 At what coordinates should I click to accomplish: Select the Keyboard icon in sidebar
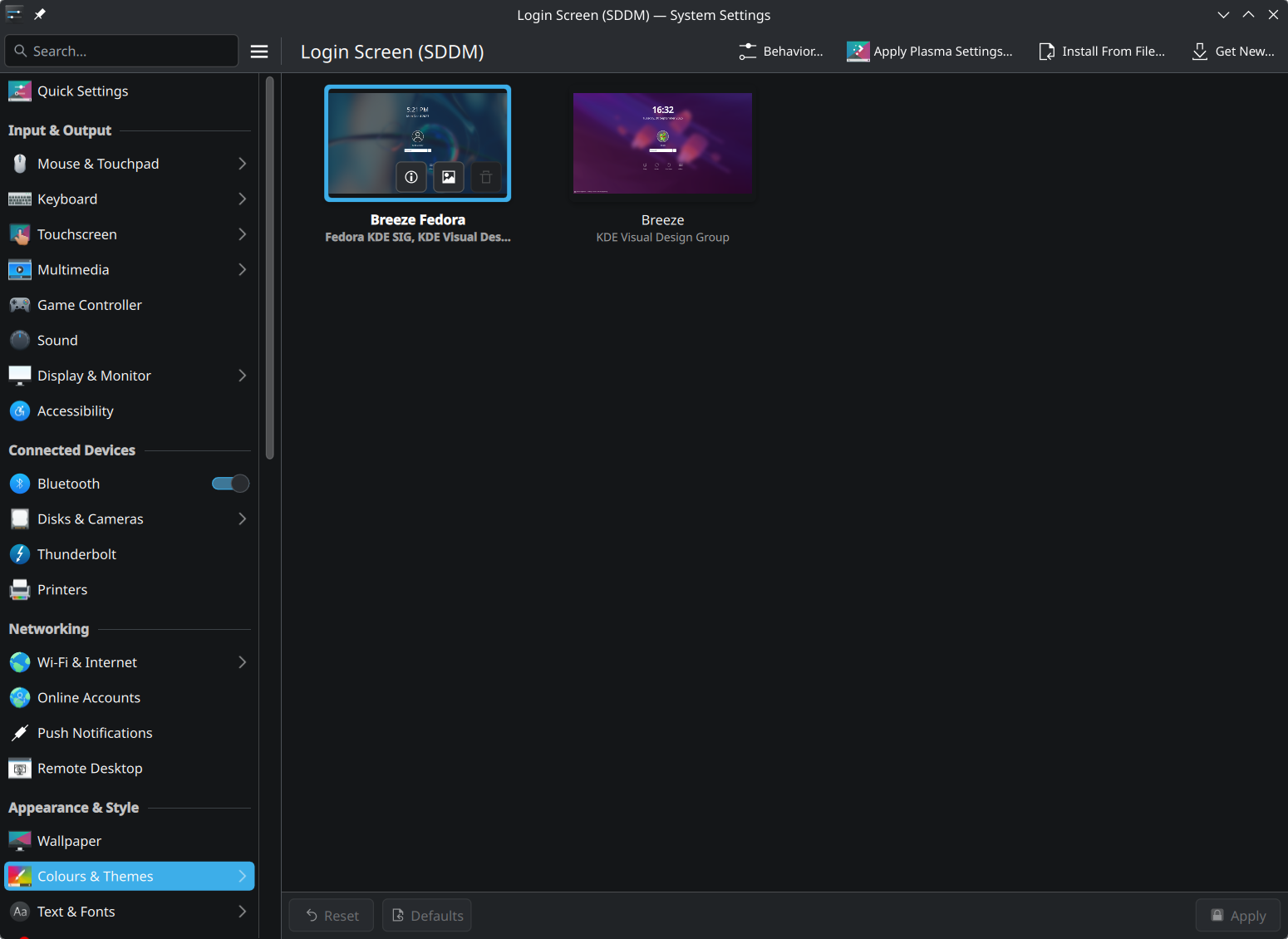20,199
